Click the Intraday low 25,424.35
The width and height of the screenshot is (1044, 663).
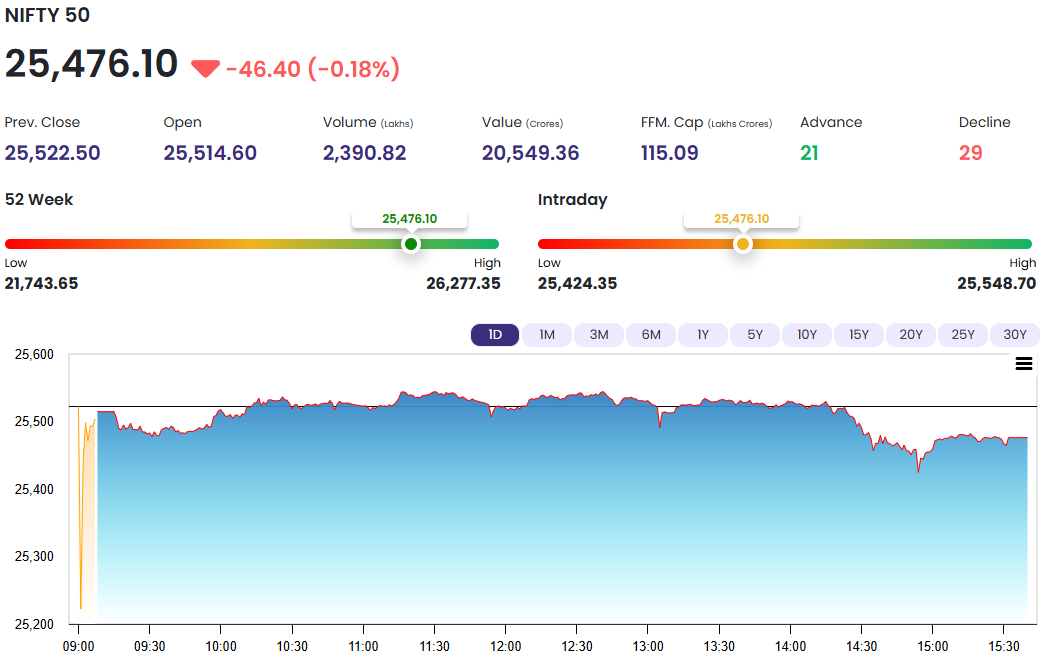coord(577,284)
